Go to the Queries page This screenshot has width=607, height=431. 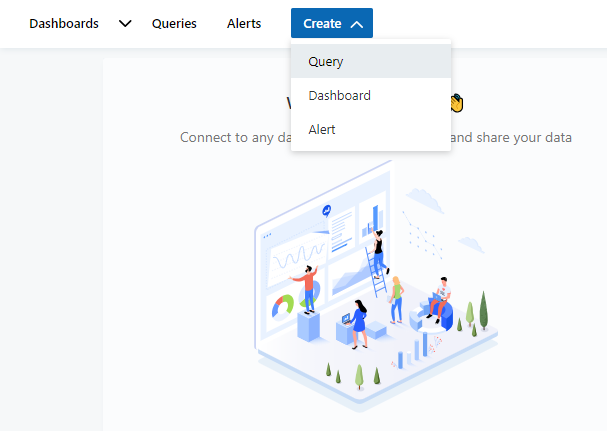174,24
